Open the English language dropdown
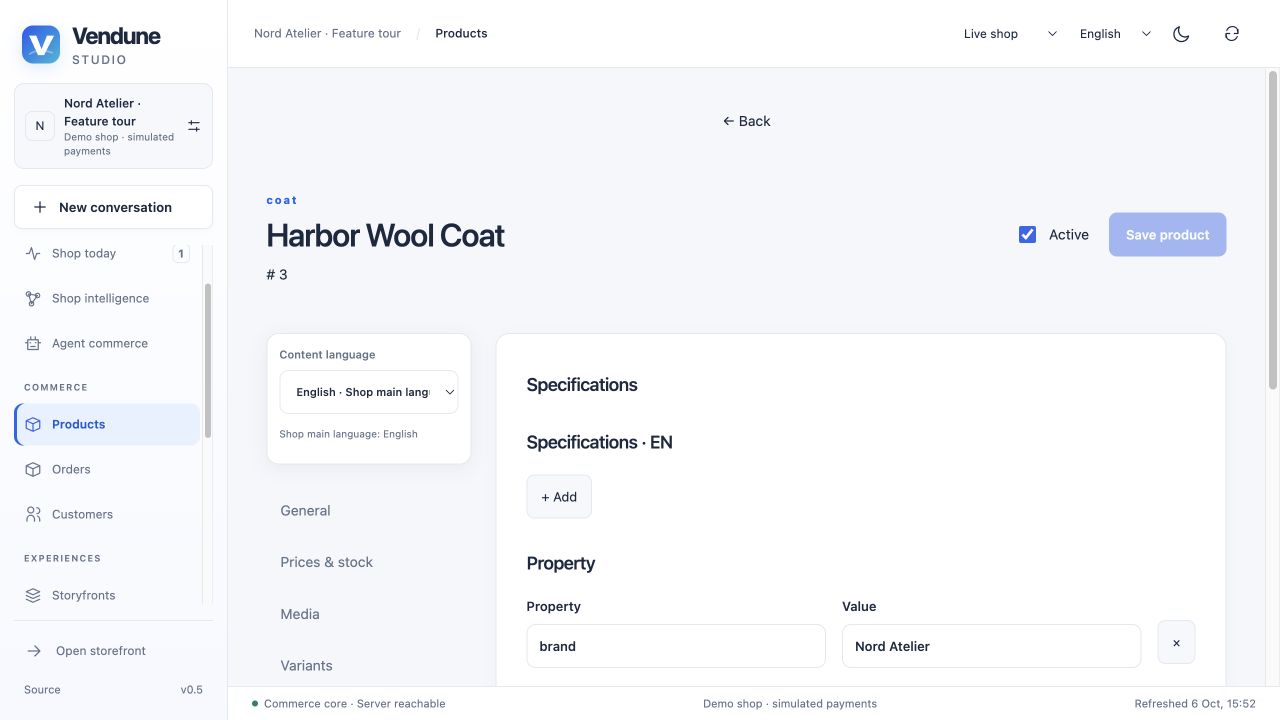This screenshot has height=720, width=1280. 1114,34
